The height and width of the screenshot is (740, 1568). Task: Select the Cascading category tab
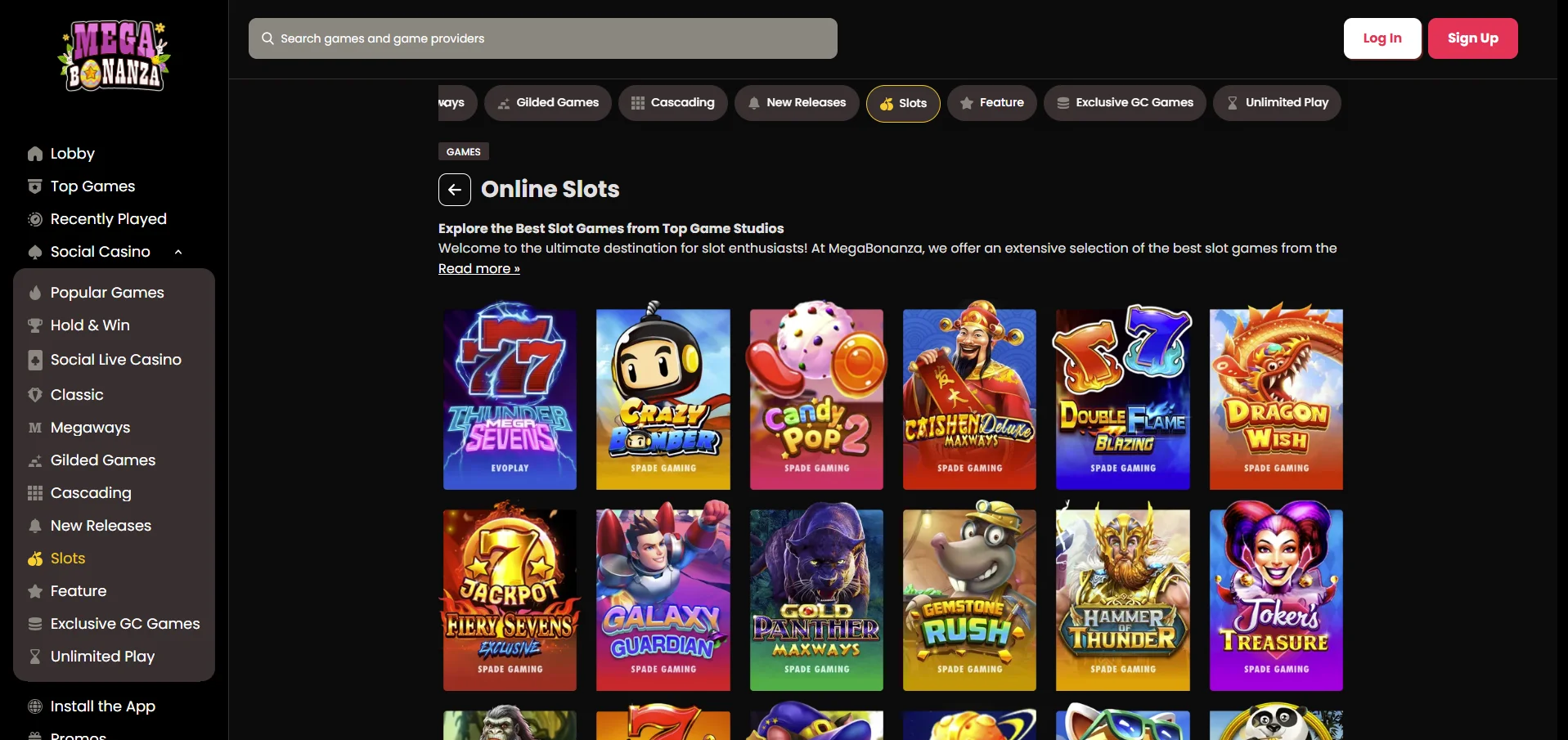point(673,103)
